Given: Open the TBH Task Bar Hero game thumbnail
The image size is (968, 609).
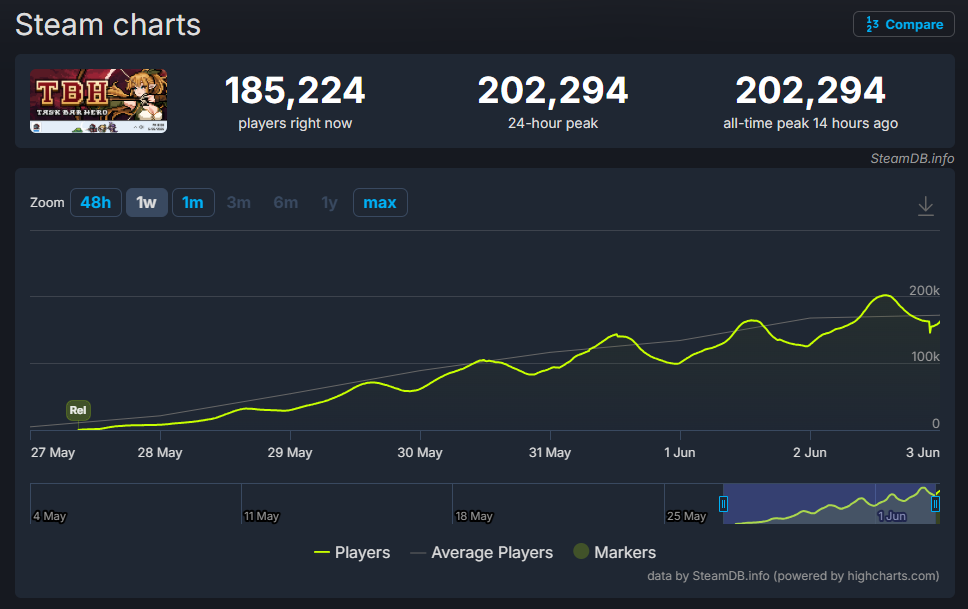Looking at the screenshot, I should click(98, 101).
